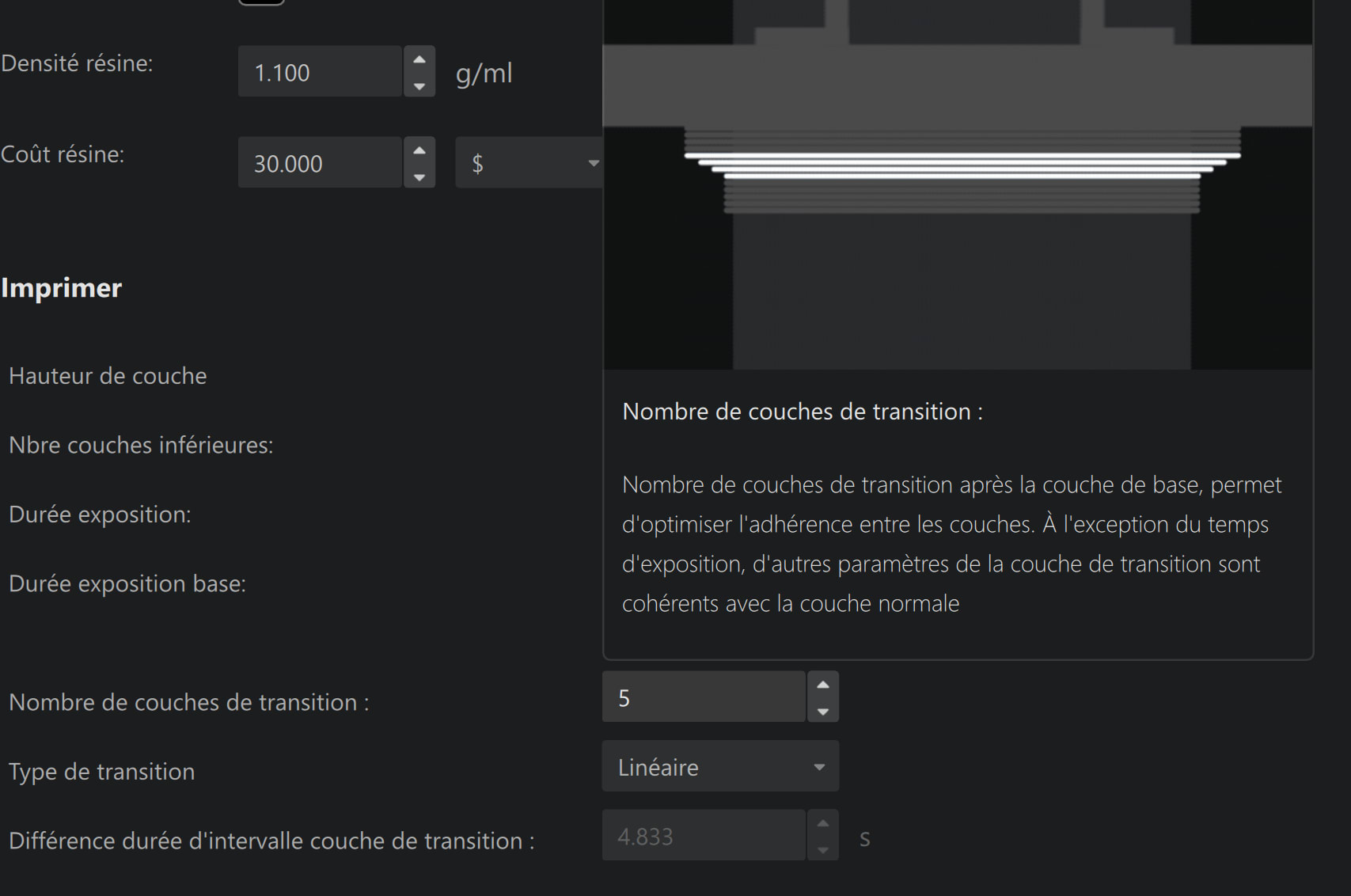Click the tooltip description about transition layers
The width and height of the screenshot is (1351, 896).
click(951, 544)
